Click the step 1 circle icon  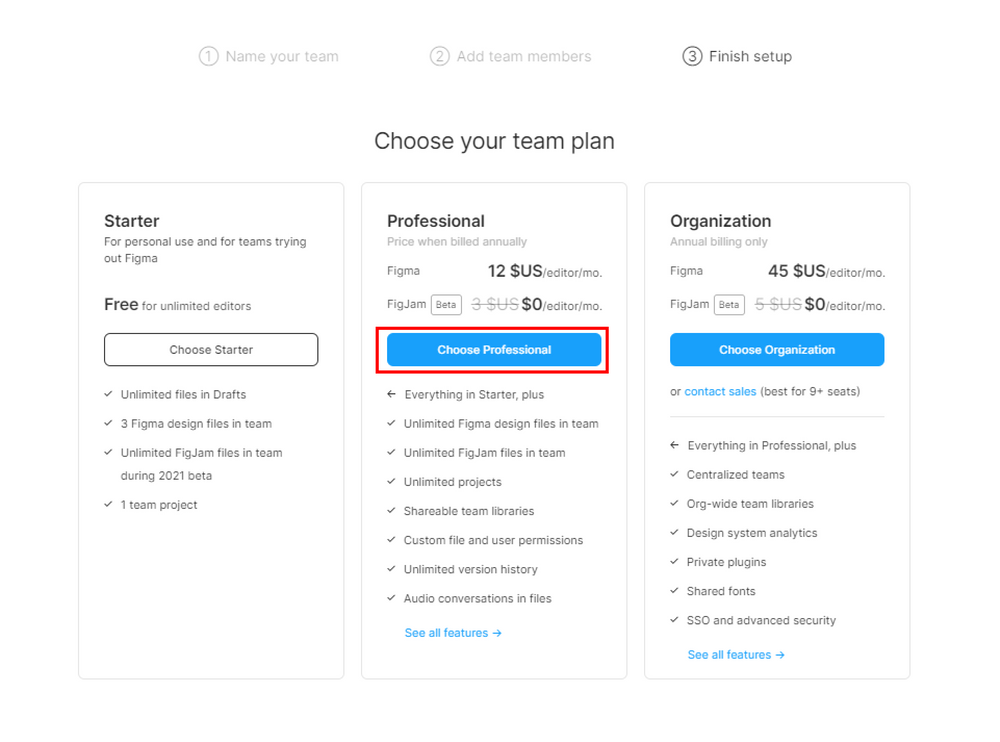(208, 56)
